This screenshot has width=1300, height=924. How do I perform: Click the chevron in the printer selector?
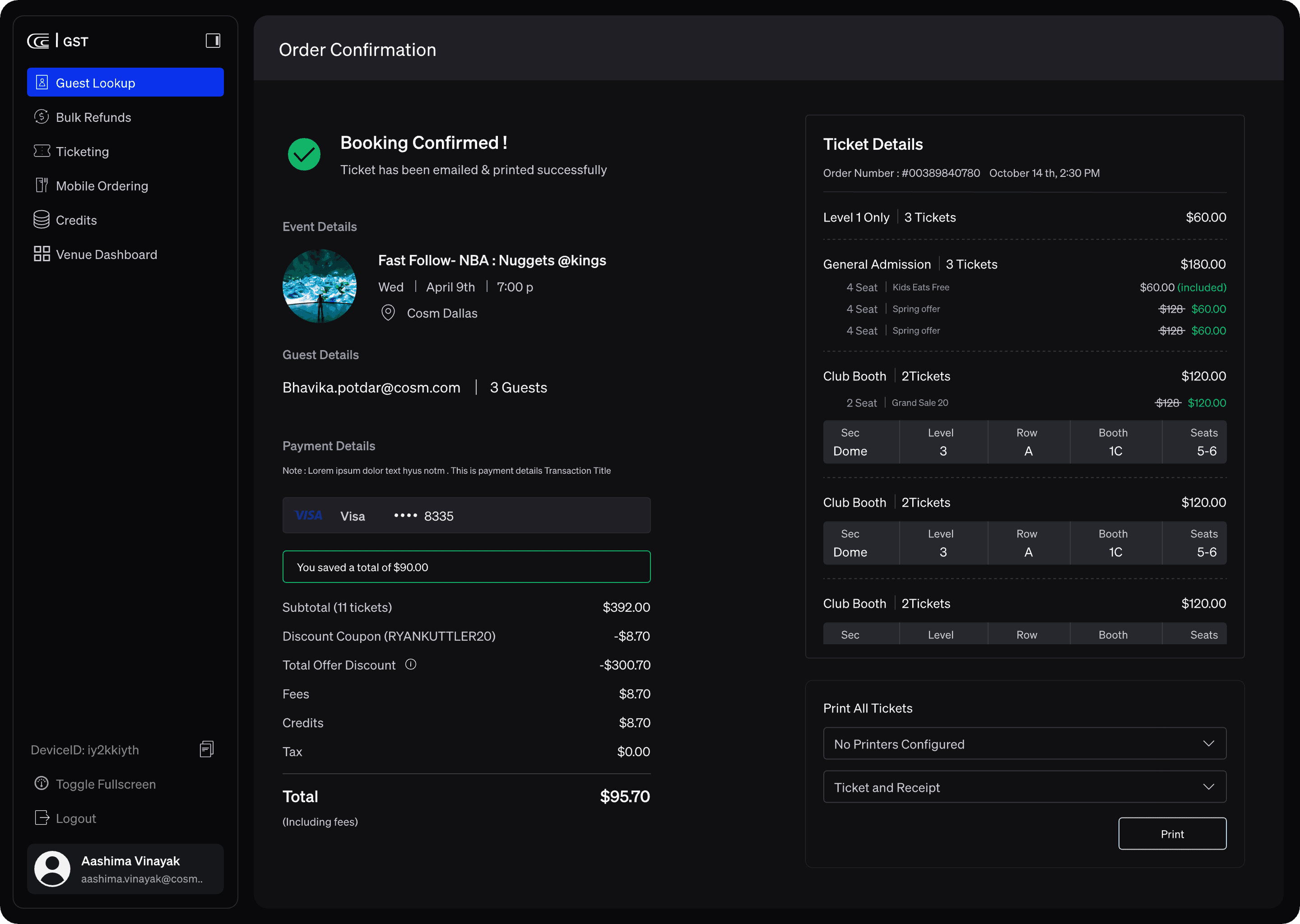1208,743
